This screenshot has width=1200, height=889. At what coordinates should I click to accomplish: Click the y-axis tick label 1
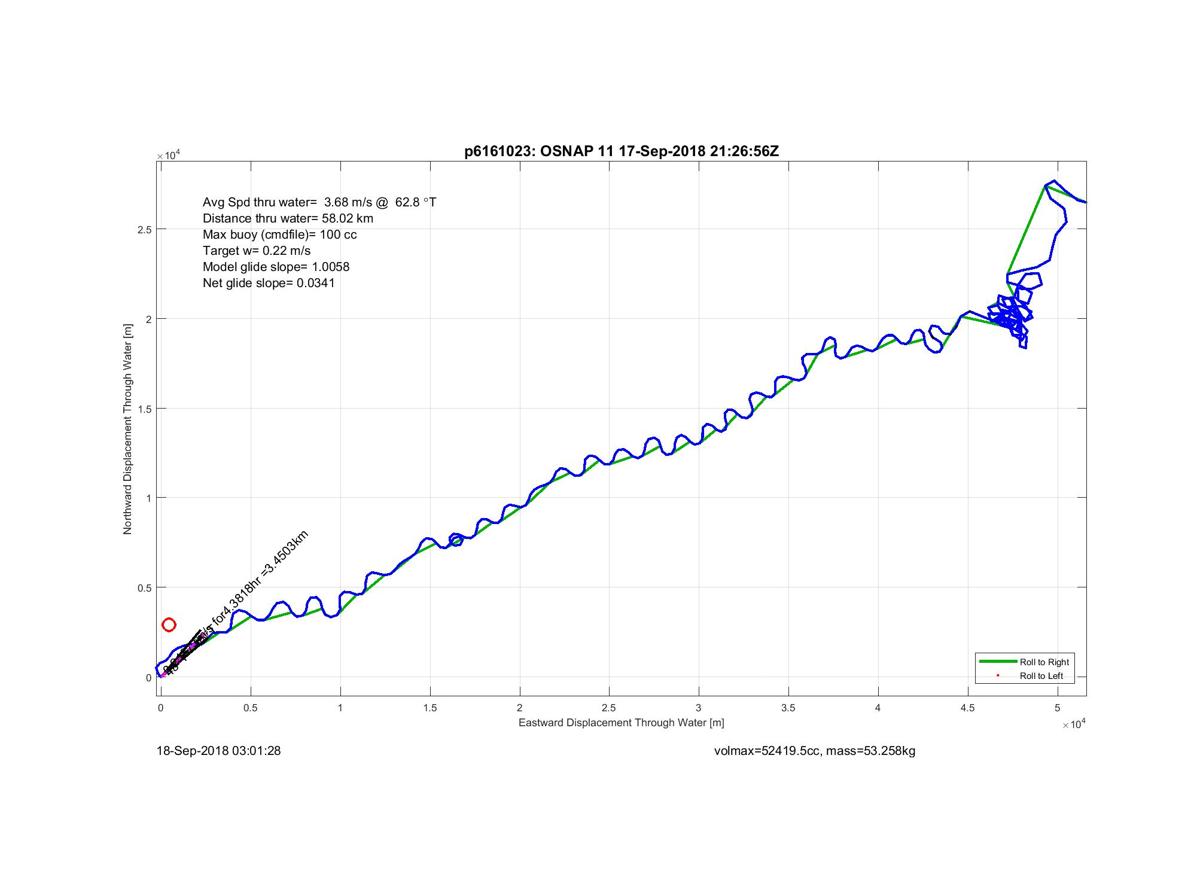(x=148, y=498)
